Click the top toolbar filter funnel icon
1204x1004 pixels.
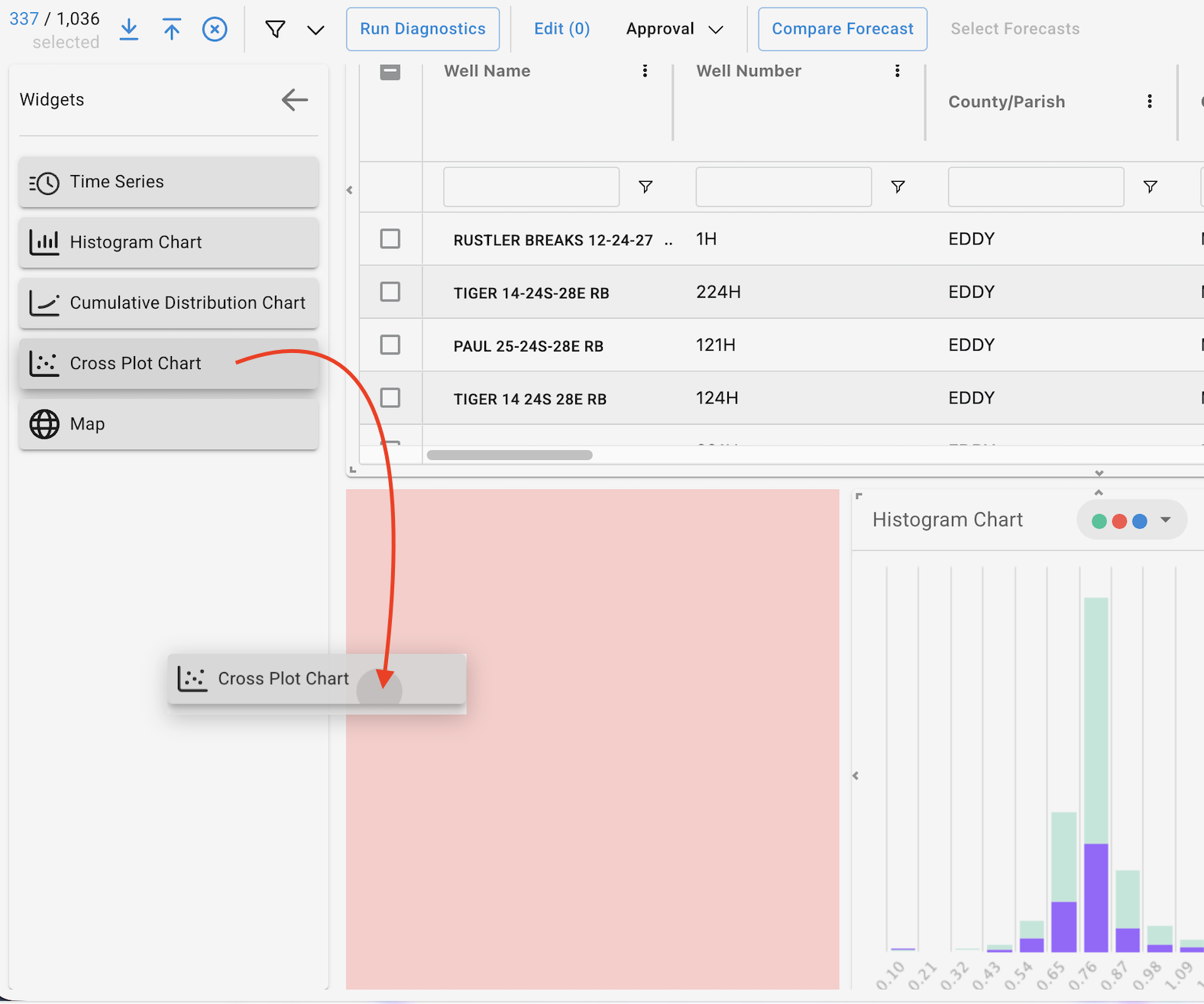click(275, 29)
